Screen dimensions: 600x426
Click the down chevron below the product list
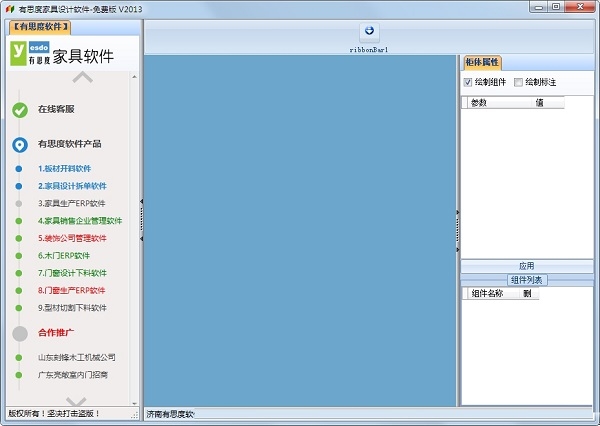pyautogui.click(x=76, y=402)
